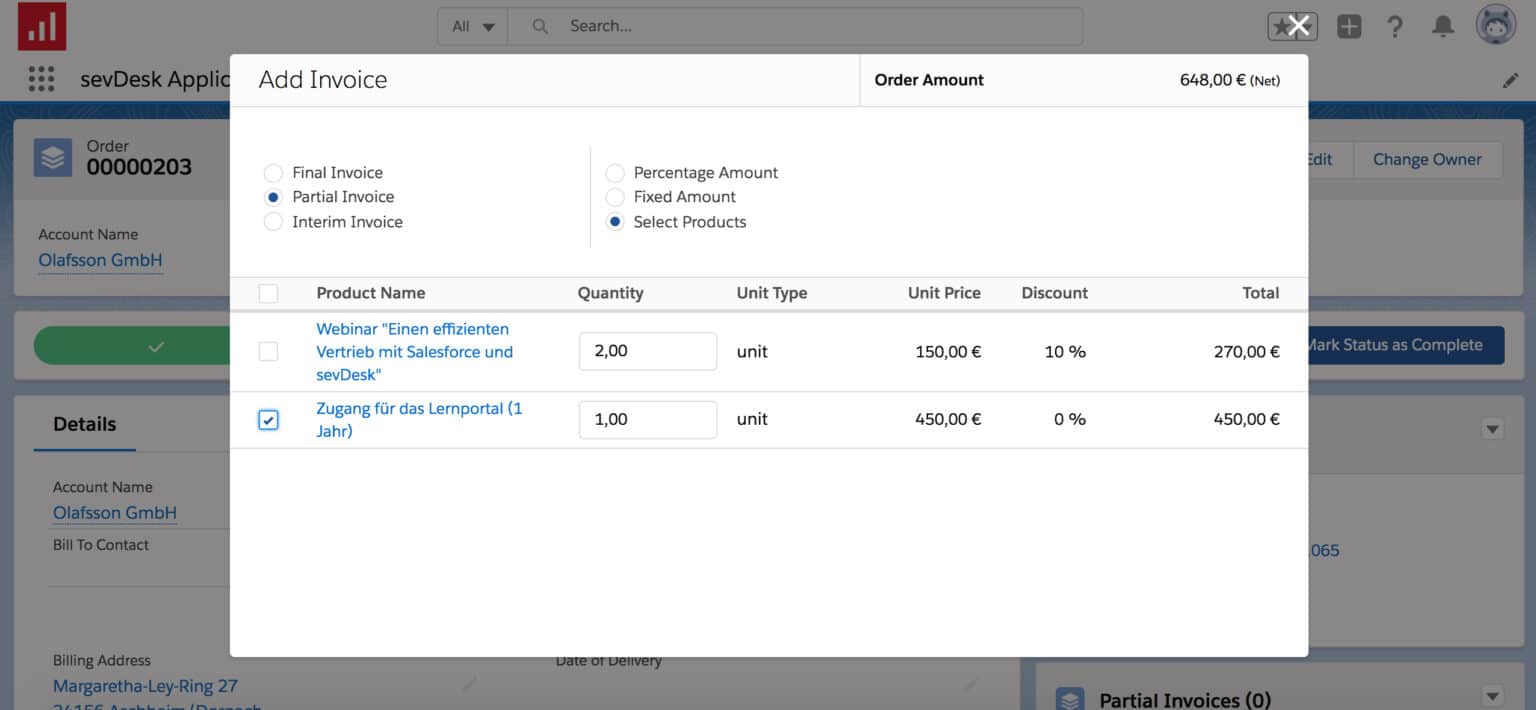This screenshot has height=710, width=1536.
Task: Click the quantity field showing 2,00
Action: point(647,351)
